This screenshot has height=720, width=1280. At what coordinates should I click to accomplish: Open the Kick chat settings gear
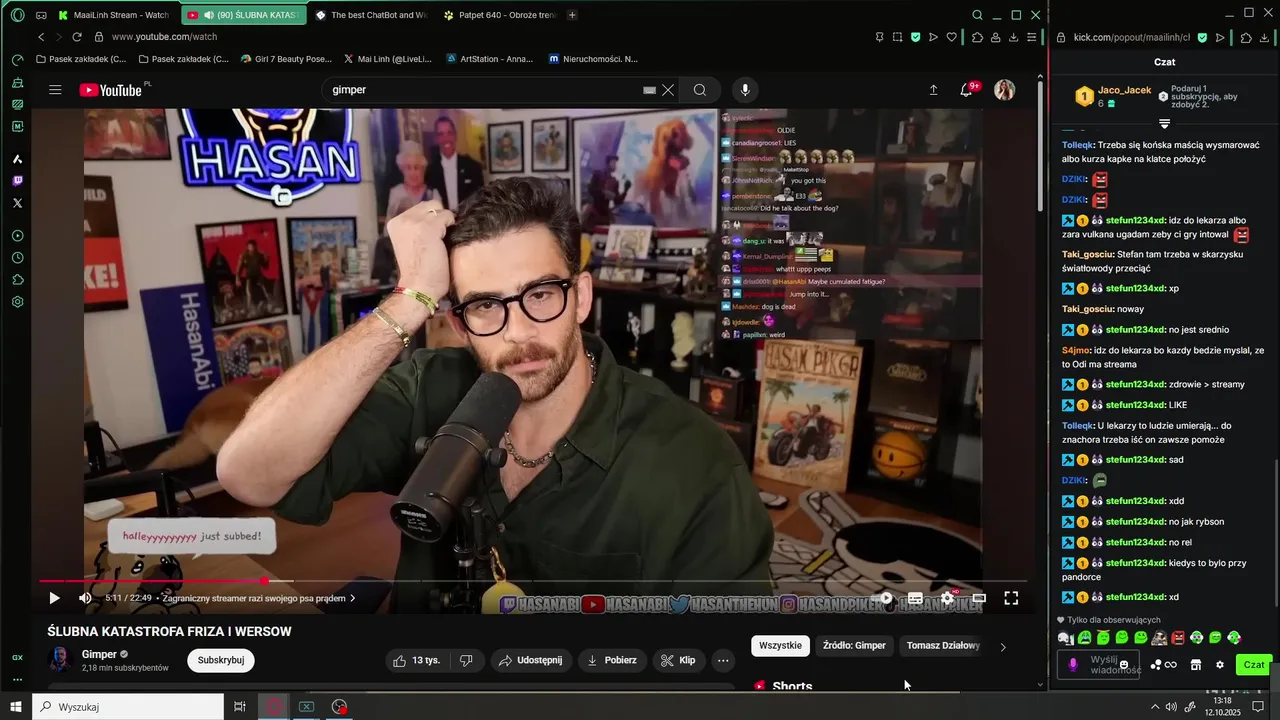(1219, 665)
